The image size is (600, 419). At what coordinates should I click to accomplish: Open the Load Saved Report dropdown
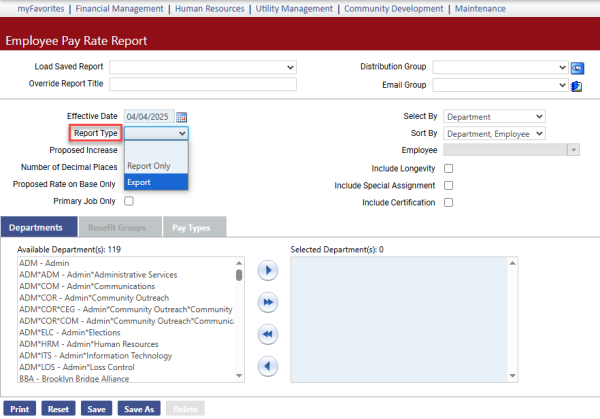click(x=203, y=67)
